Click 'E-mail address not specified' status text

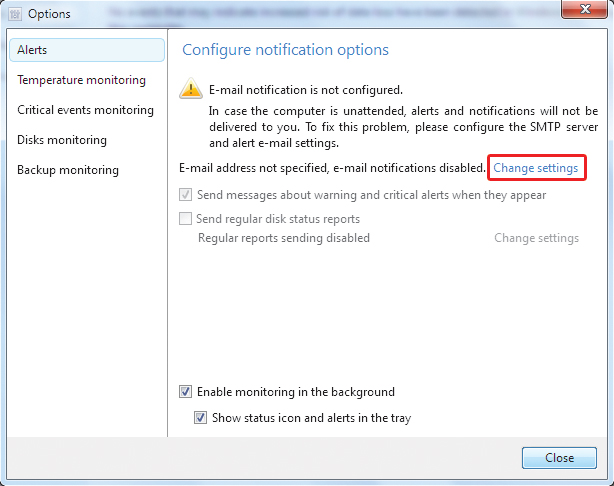point(332,168)
